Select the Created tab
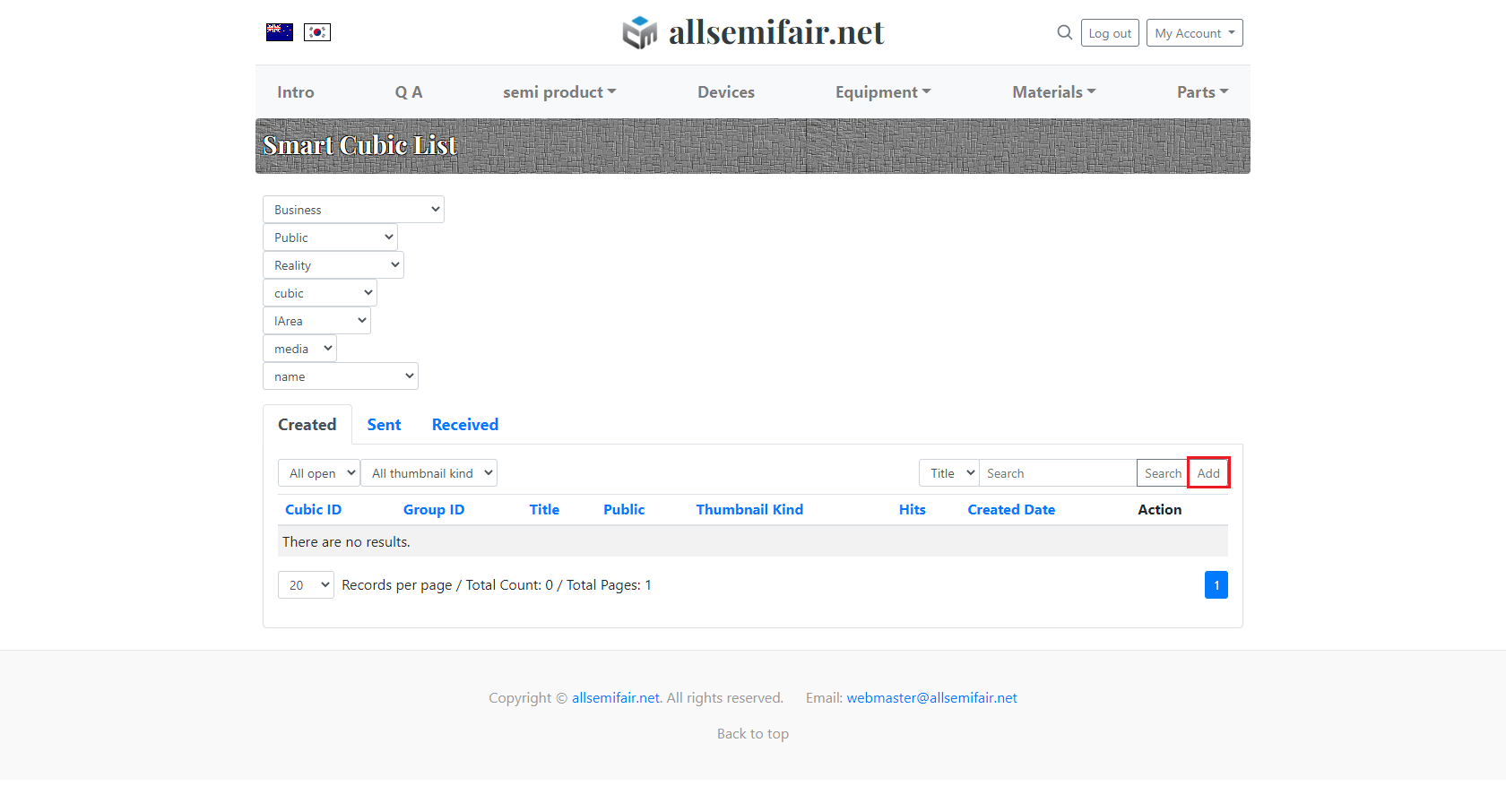The image size is (1506, 812). pyautogui.click(x=307, y=425)
